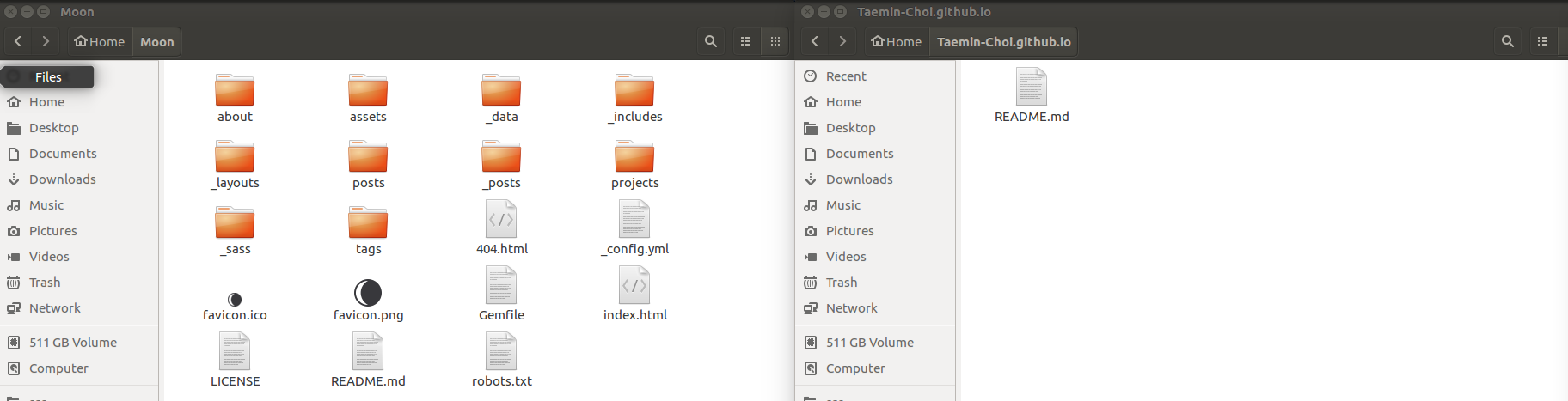1568x401 pixels.
Task: Open Home in Moon window sidebar
Action: point(79,102)
